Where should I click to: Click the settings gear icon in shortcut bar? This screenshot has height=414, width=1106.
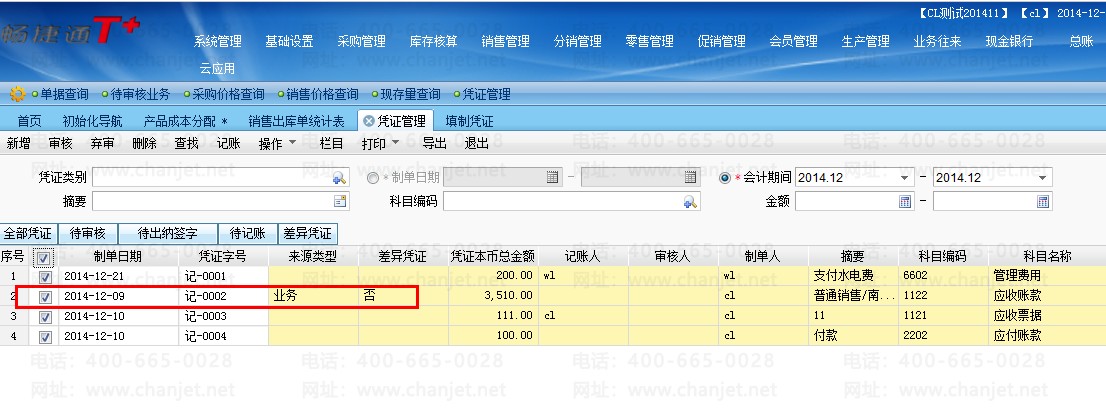(x=17, y=94)
